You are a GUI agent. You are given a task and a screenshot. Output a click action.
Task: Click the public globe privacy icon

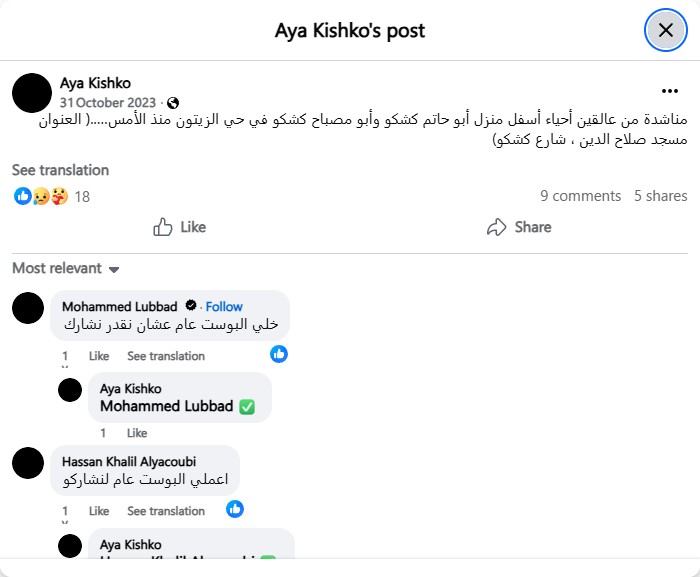tap(173, 103)
